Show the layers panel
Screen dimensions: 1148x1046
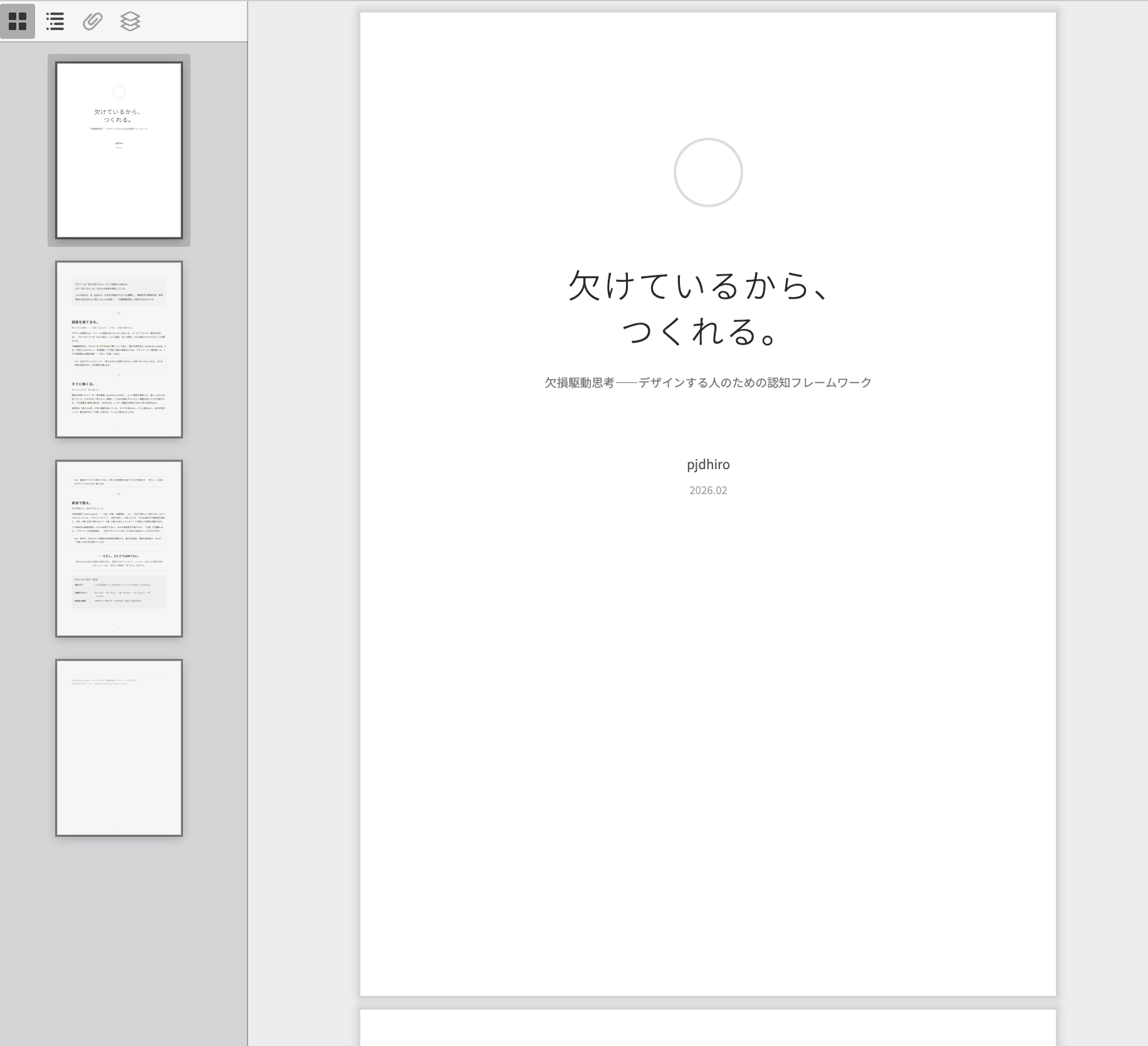pyautogui.click(x=130, y=21)
